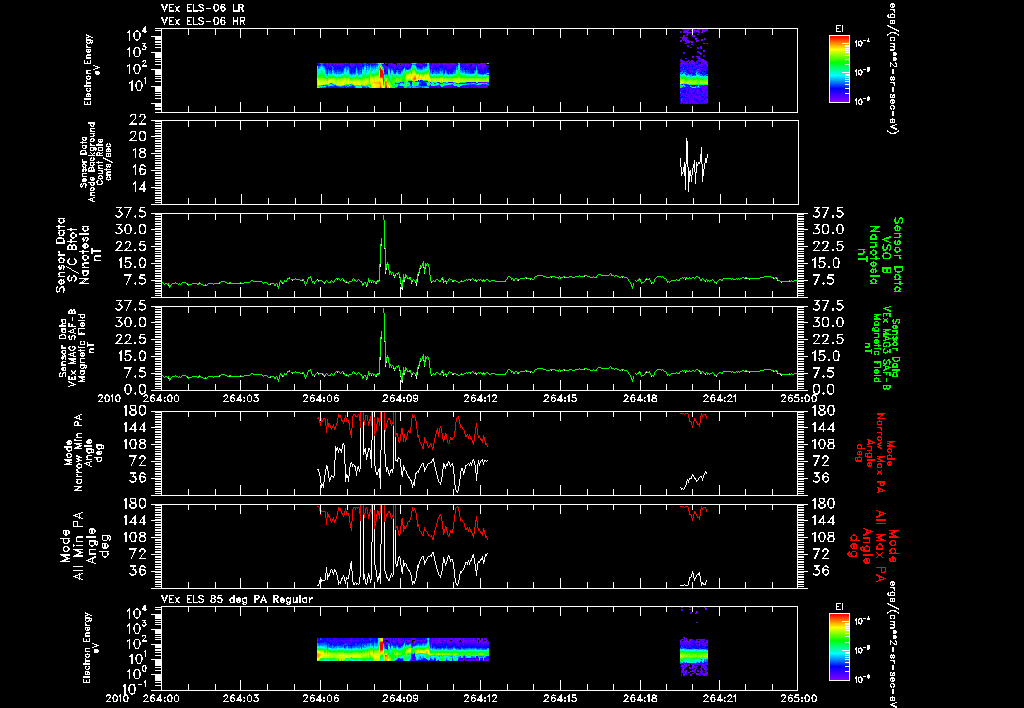
Task: Click the "264:06" label on the middle time axis
Action: coord(320,398)
